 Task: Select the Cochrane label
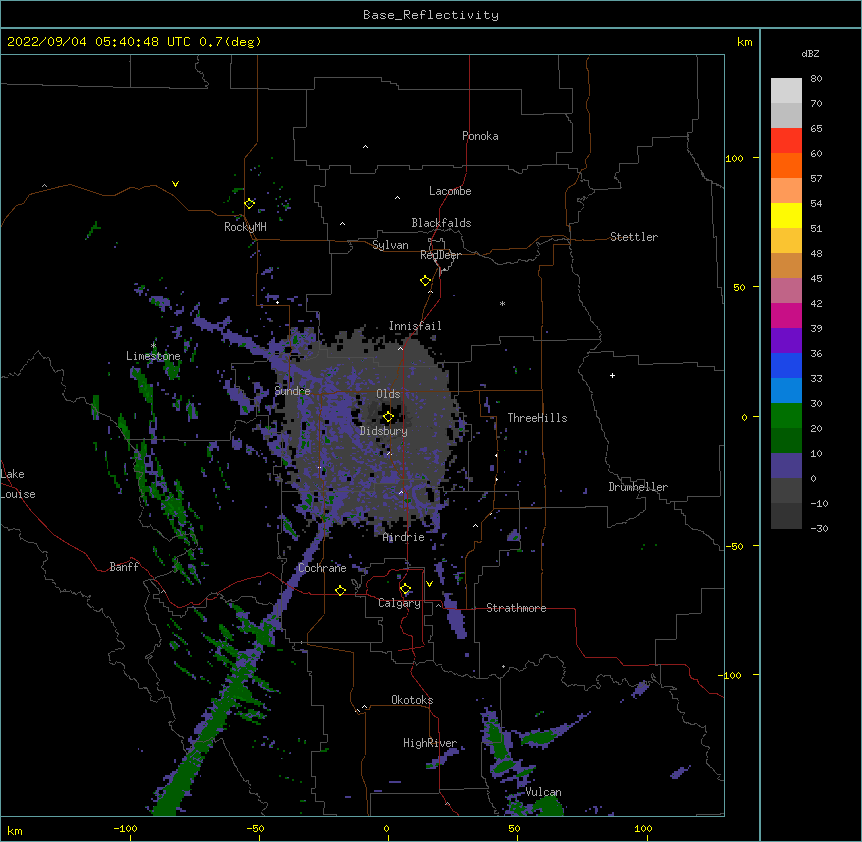322,568
